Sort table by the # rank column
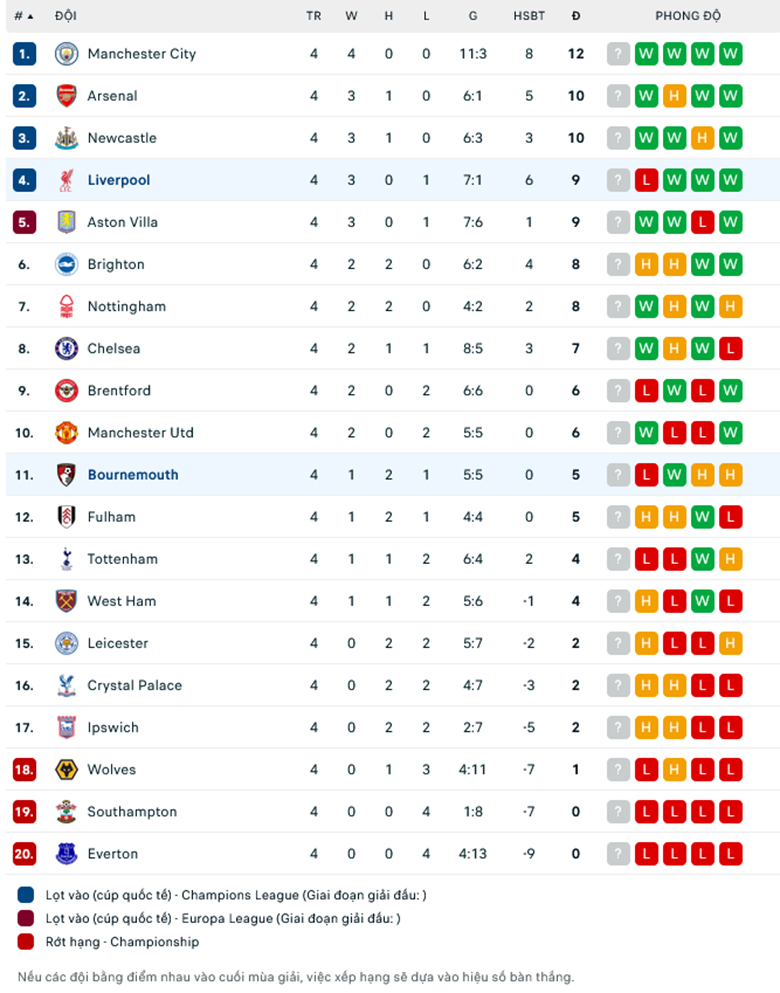This screenshot has width=780, height=993. tap(24, 16)
